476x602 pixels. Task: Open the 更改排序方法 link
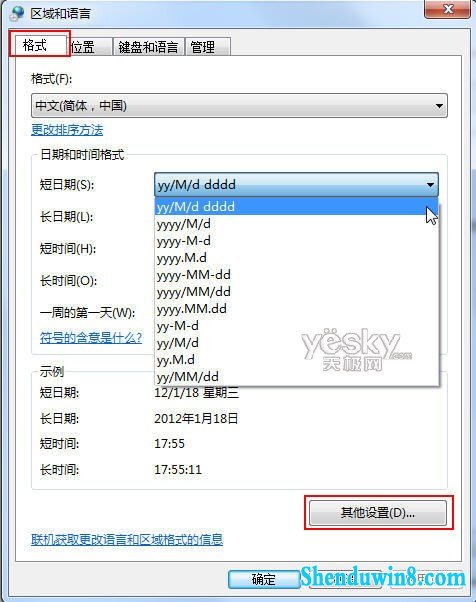tap(67, 130)
